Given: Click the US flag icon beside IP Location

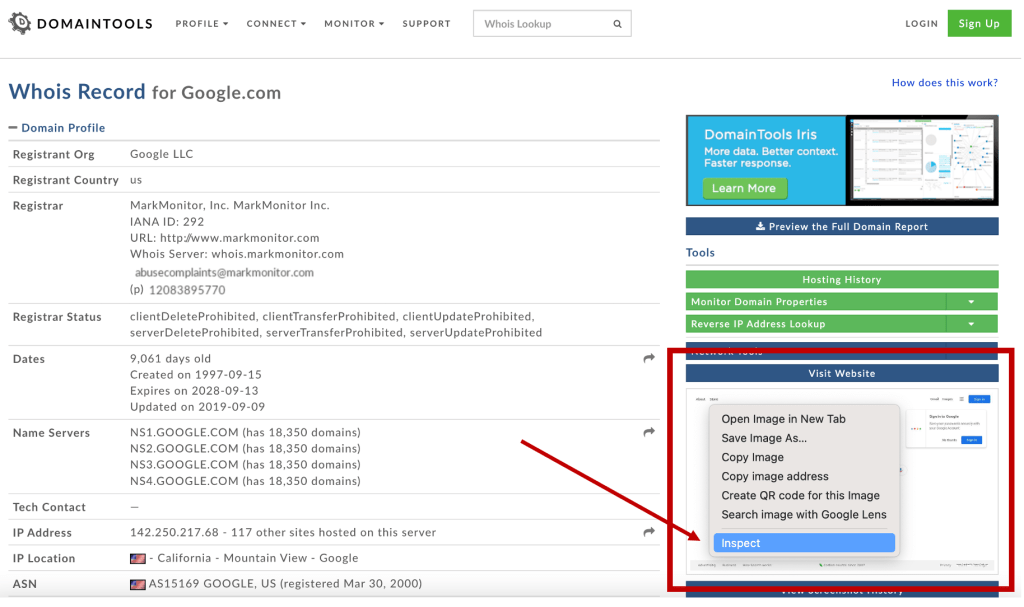Looking at the screenshot, I should point(138,559).
